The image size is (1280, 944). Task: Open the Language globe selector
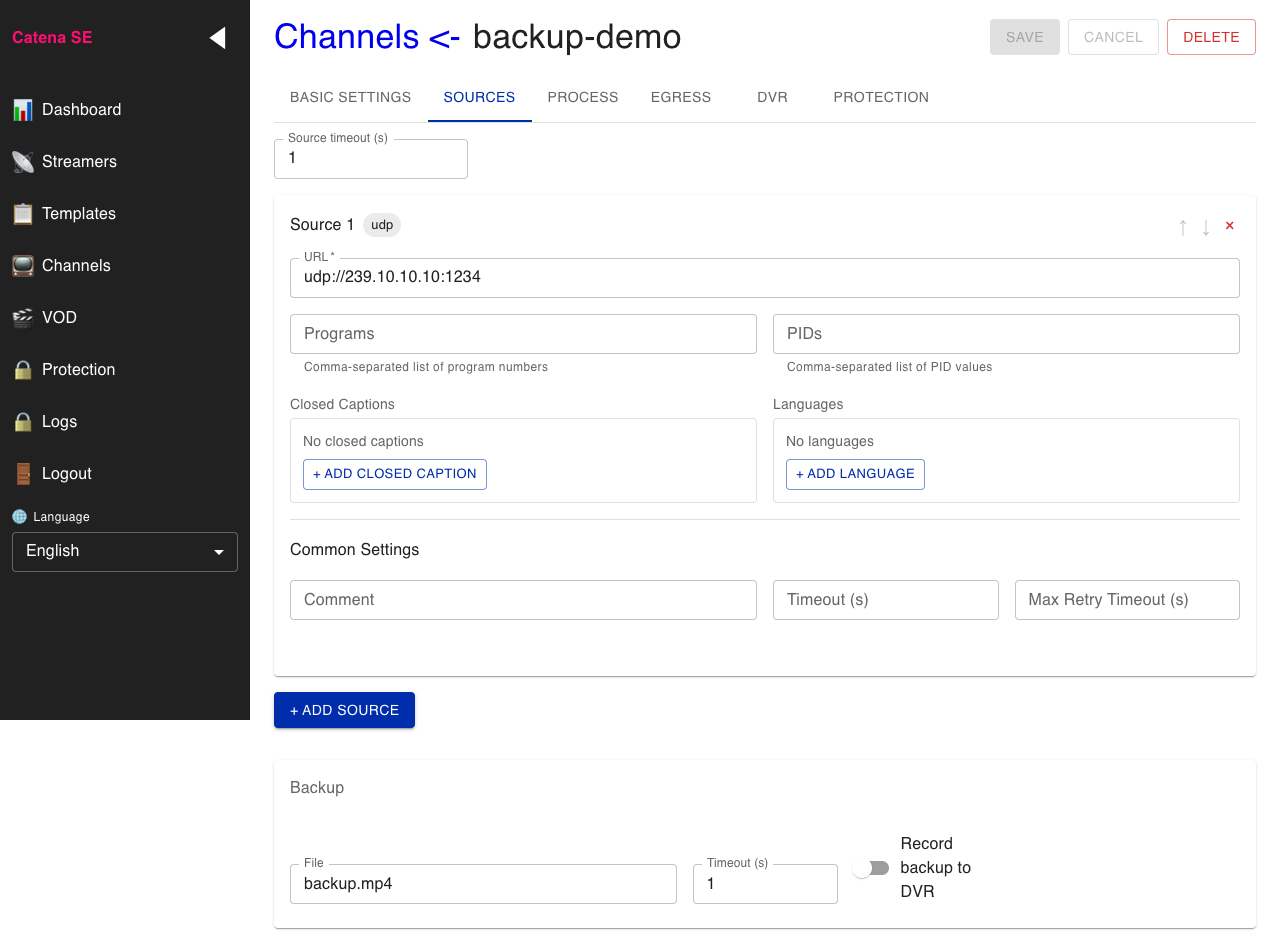pyautogui.click(x=19, y=516)
